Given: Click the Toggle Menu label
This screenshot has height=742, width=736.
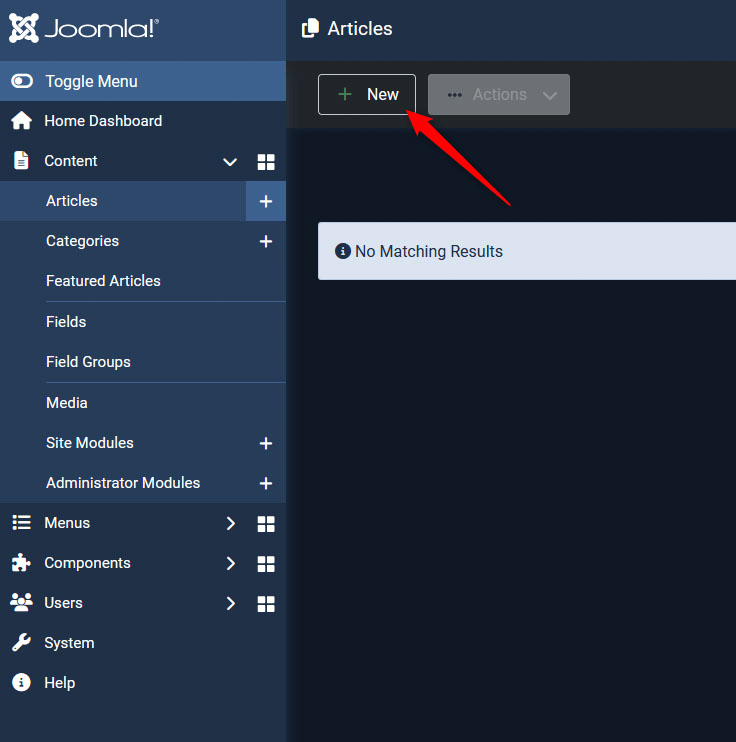Looking at the screenshot, I should pyautogui.click(x=91, y=81).
